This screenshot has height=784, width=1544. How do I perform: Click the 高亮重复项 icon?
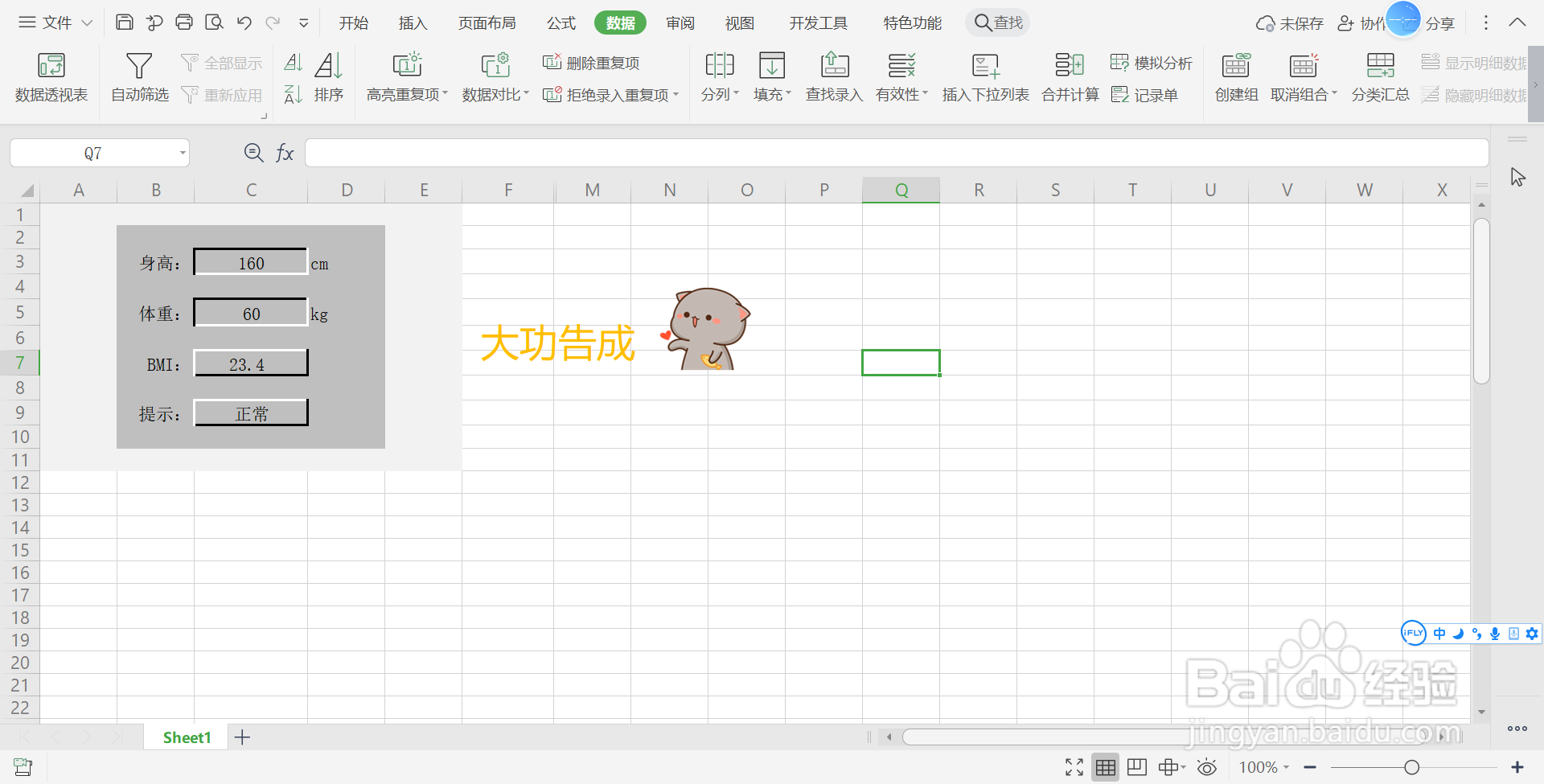pos(408,65)
